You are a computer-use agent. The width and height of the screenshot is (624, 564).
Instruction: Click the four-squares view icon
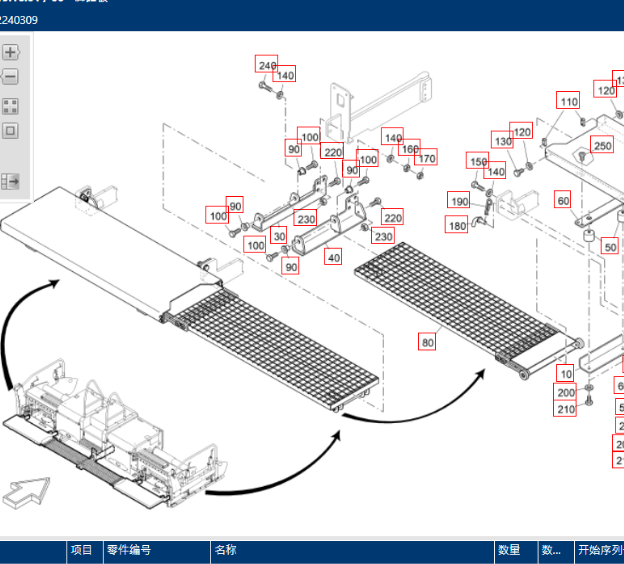(11, 106)
